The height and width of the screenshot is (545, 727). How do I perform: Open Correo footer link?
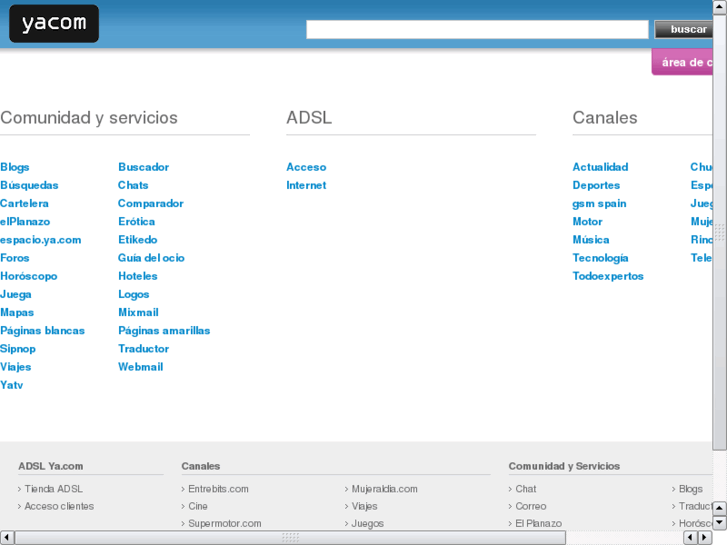click(x=531, y=506)
